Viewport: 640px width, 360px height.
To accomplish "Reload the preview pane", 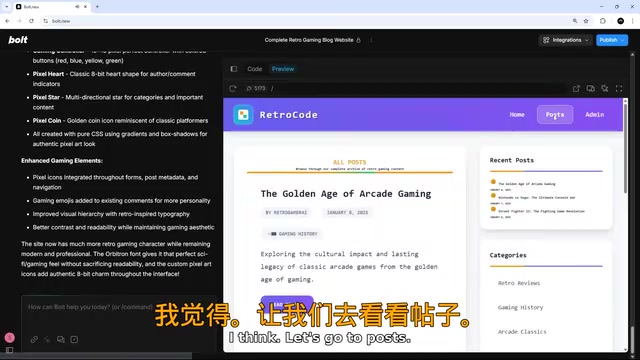I will tap(233, 88).
